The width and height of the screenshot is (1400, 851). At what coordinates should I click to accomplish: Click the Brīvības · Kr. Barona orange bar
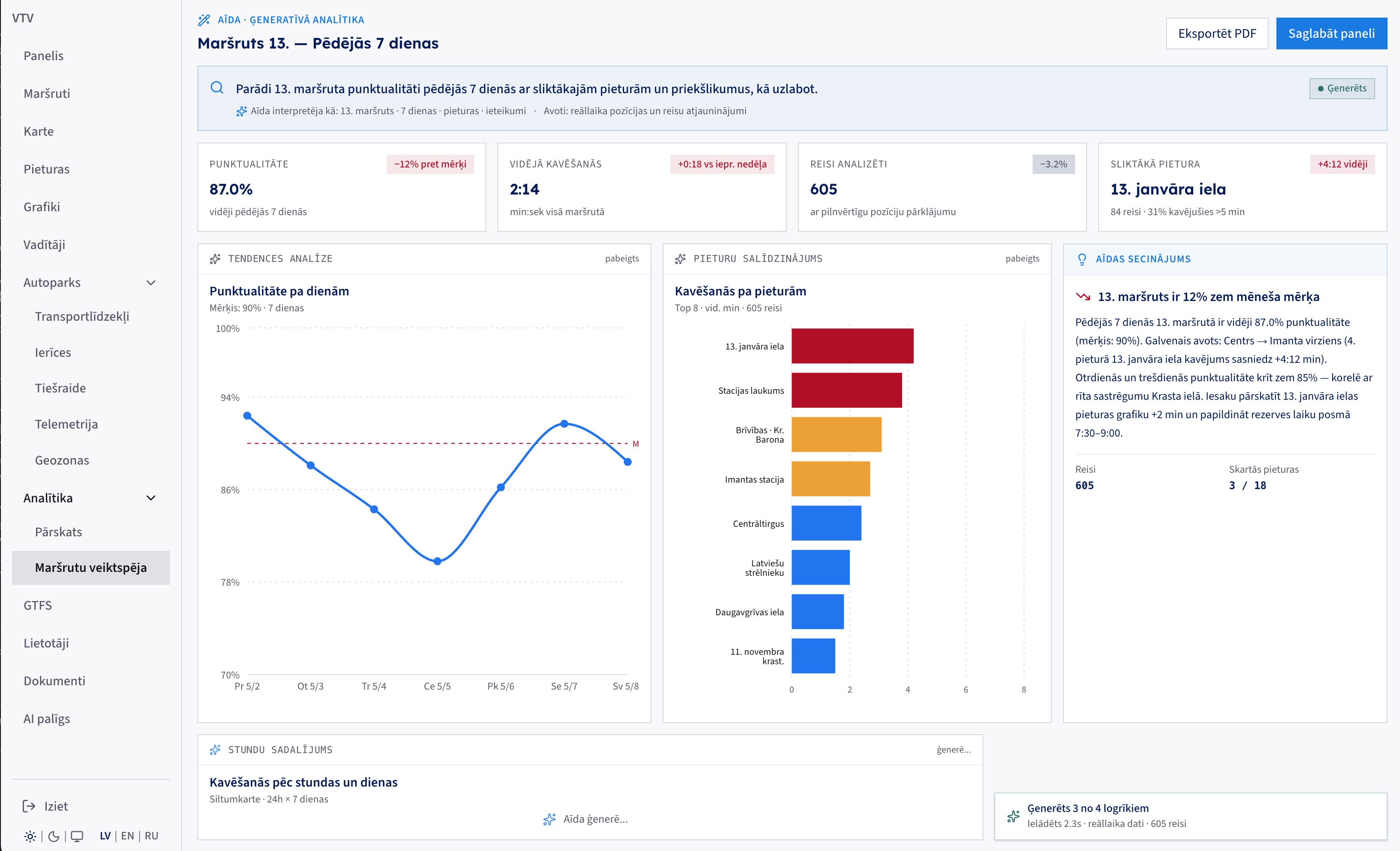click(836, 435)
